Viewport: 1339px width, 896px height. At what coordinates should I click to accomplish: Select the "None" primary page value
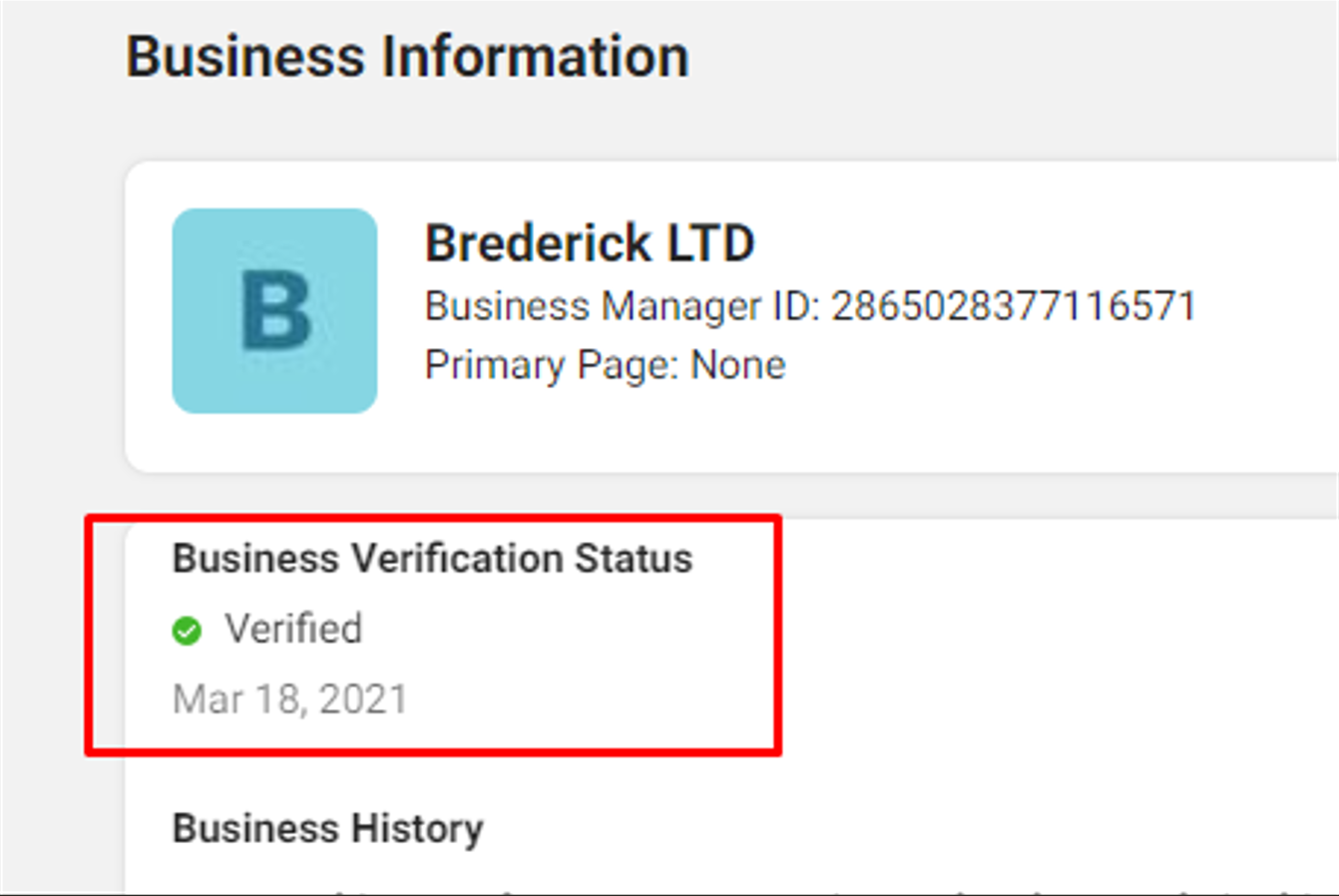pyautogui.click(x=738, y=365)
